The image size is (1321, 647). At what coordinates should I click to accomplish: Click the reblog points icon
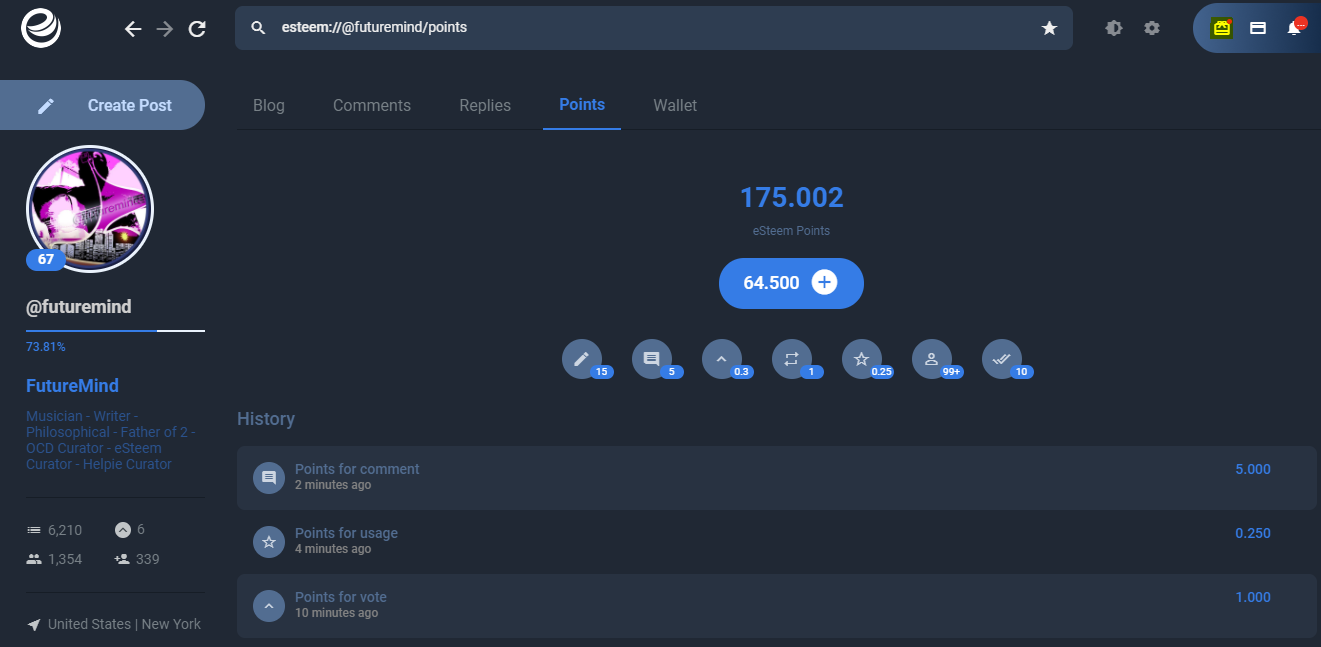pyautogui.click(x=792, y=359)
